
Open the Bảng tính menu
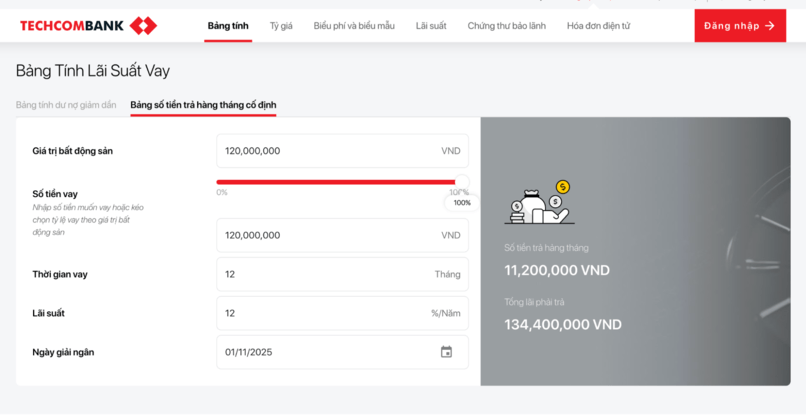(x=228, y=26)
